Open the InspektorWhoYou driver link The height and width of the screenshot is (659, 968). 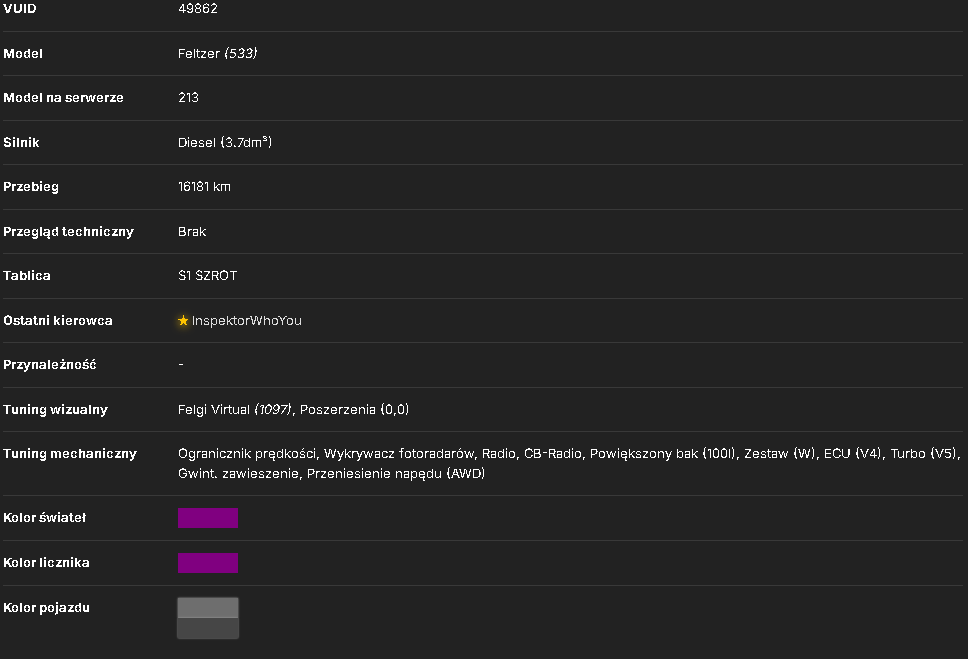click(246, 321)
